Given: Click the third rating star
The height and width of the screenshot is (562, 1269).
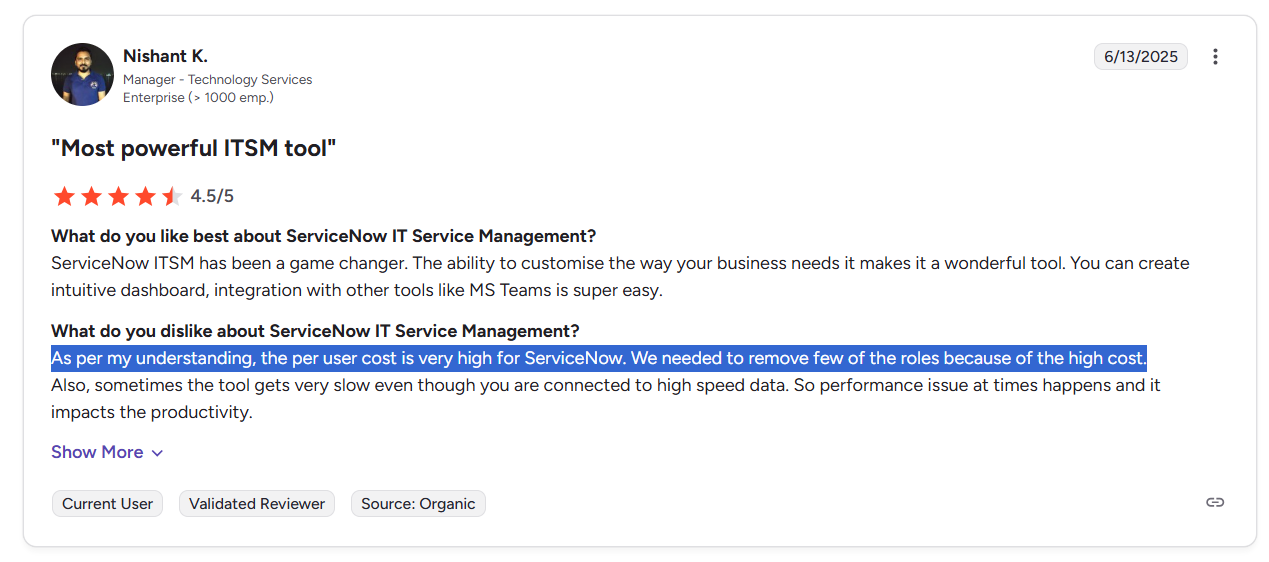Looking at the screenshot, I should (x=118, y=196).
